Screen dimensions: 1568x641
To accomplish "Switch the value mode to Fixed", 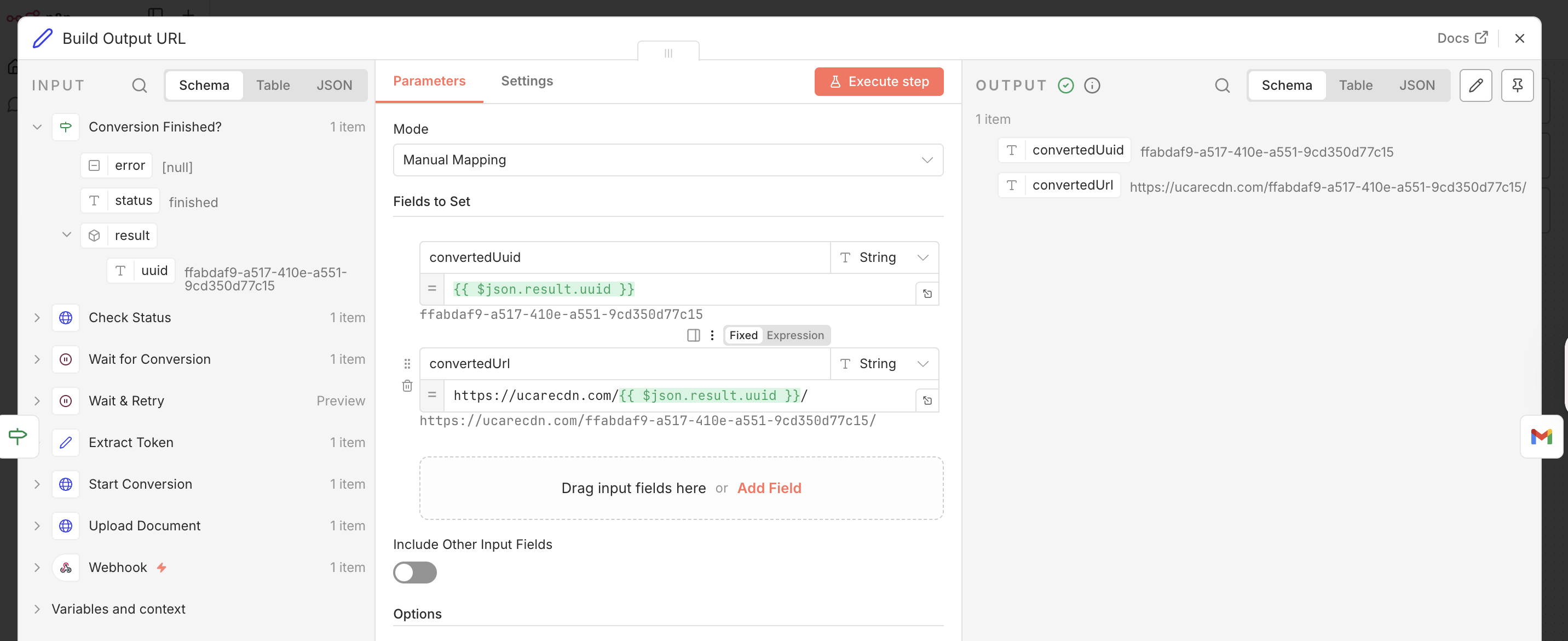I will (743, 335).
